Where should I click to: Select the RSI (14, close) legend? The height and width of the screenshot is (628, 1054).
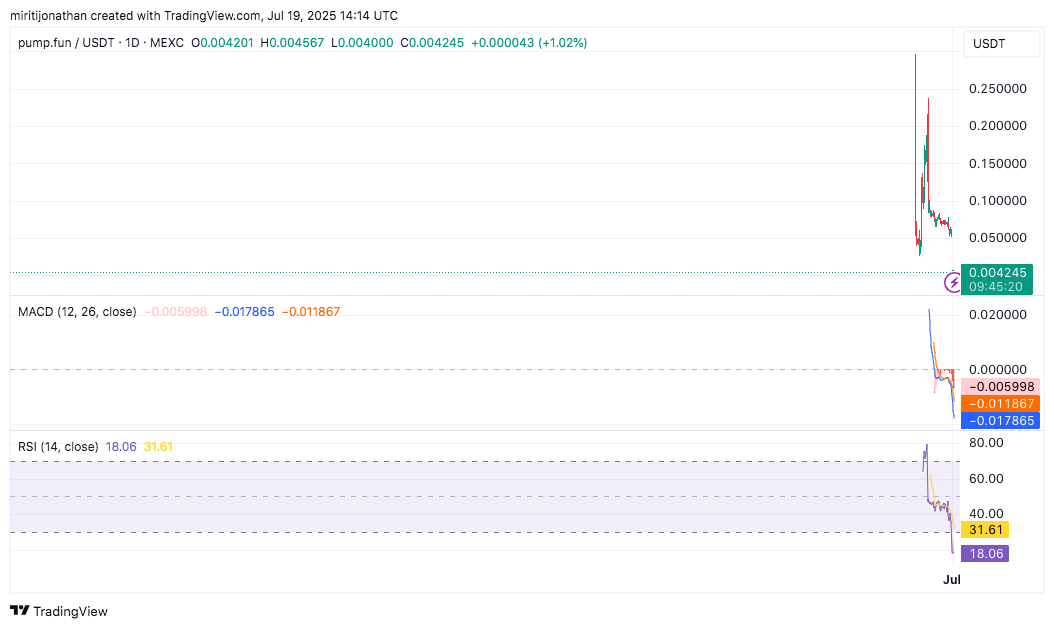[58, 446]
